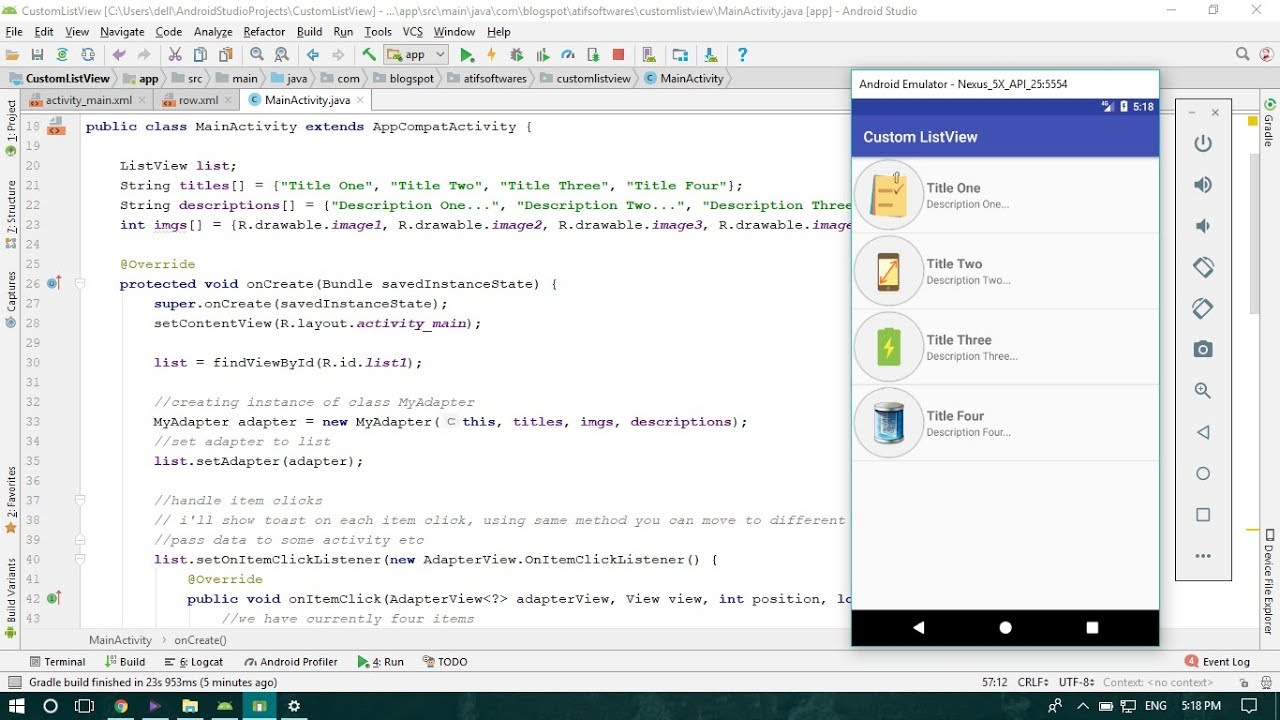Click the Debug app bug icon
Viewport: 1280px width, 720px height.
(x=516, y=55)
